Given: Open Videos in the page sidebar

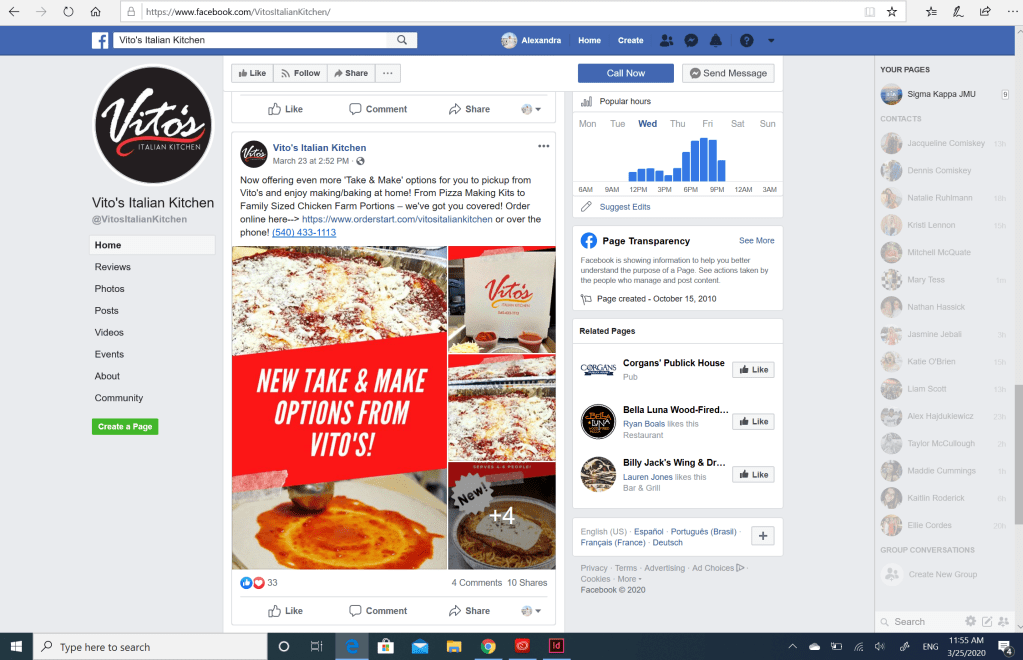Looking at the screenshot, I should coord(109,332).
